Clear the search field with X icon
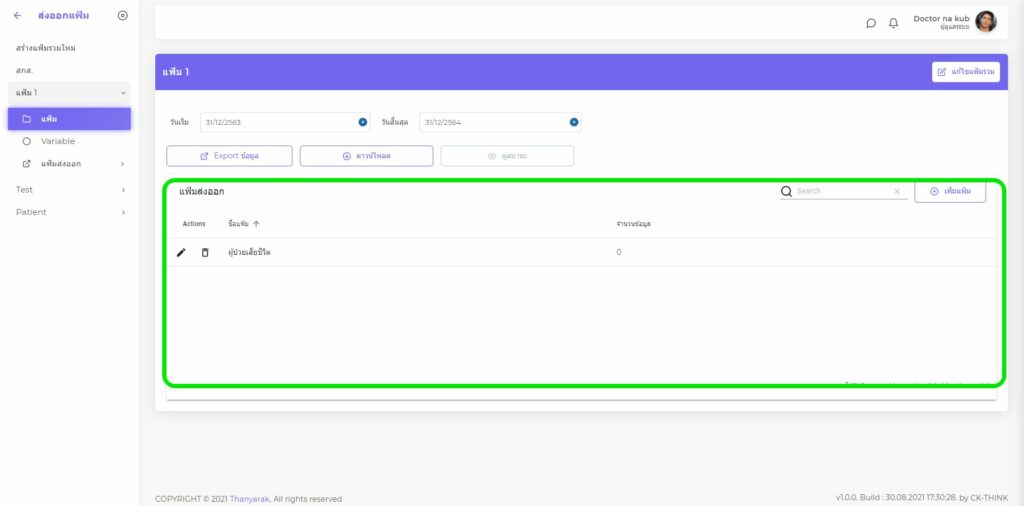1024x506 pixels. click(x=897, y=191)
